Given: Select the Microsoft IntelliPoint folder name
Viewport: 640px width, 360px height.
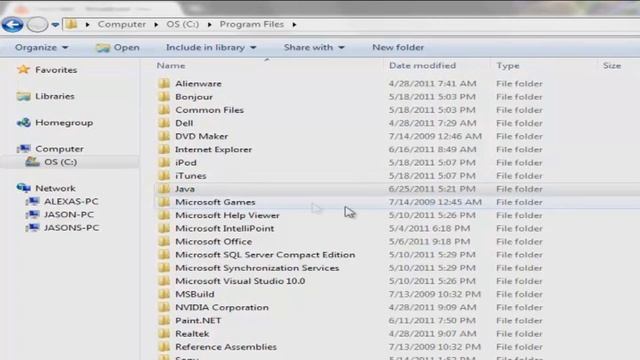Looking at the screenshot, I should pyautogui.click(x=224, y=229).
